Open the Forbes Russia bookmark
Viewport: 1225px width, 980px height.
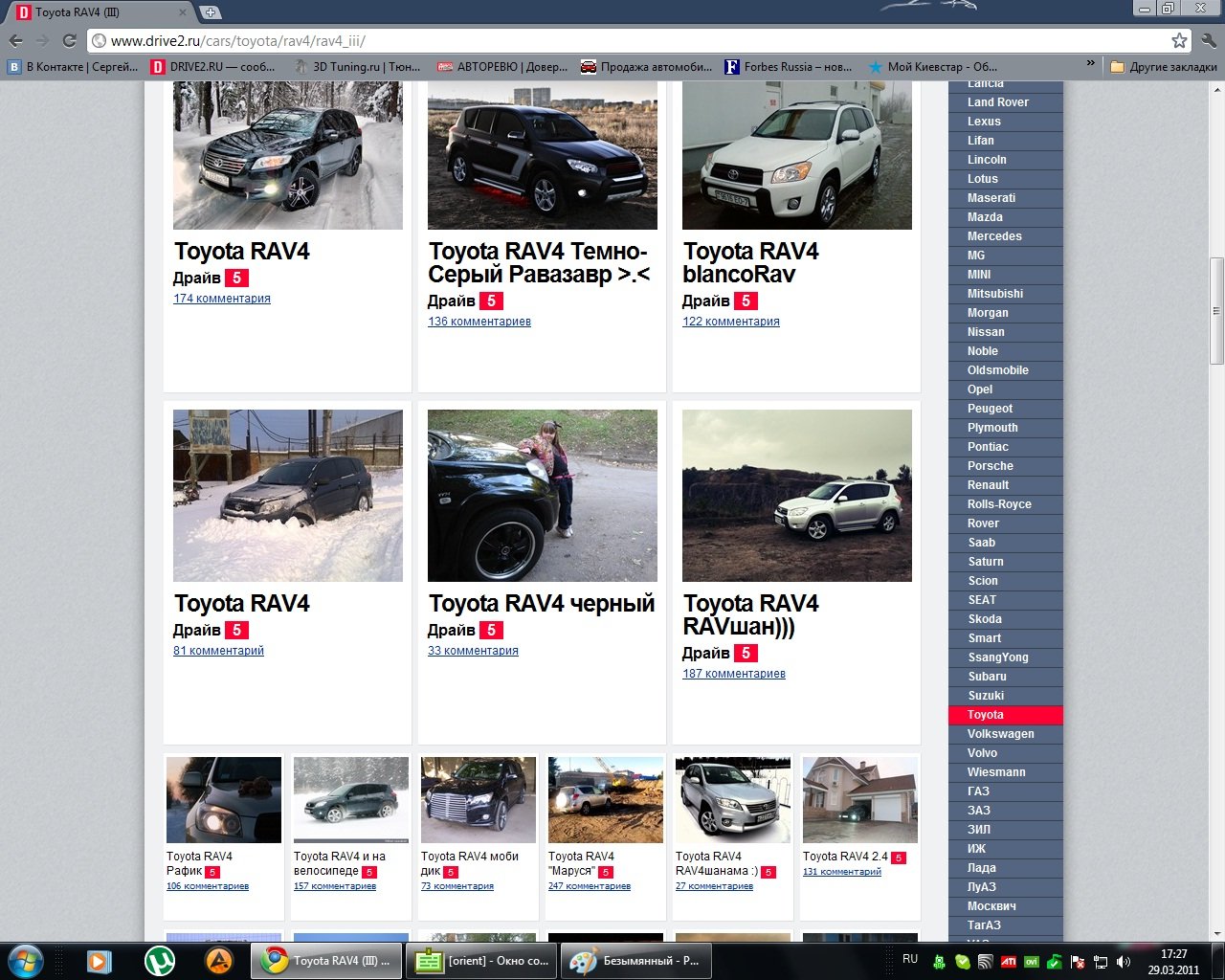click(789, 67)
